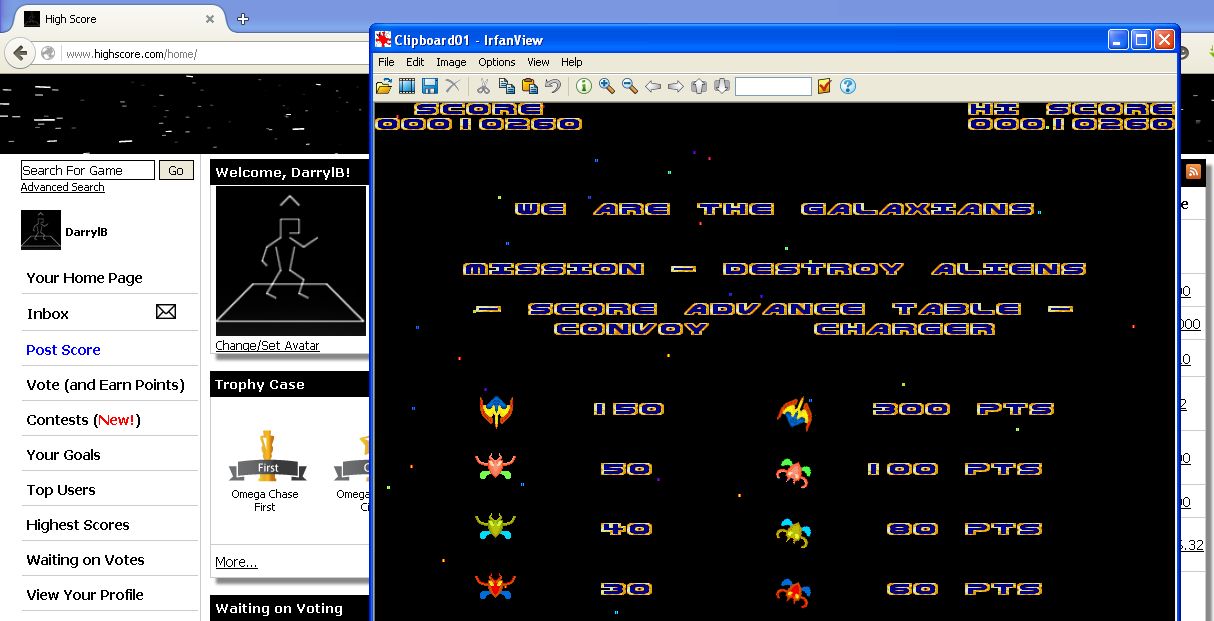1214x621 pixels.
Task: Open the Edit menu in IrfanView
Action: point(415,62)
